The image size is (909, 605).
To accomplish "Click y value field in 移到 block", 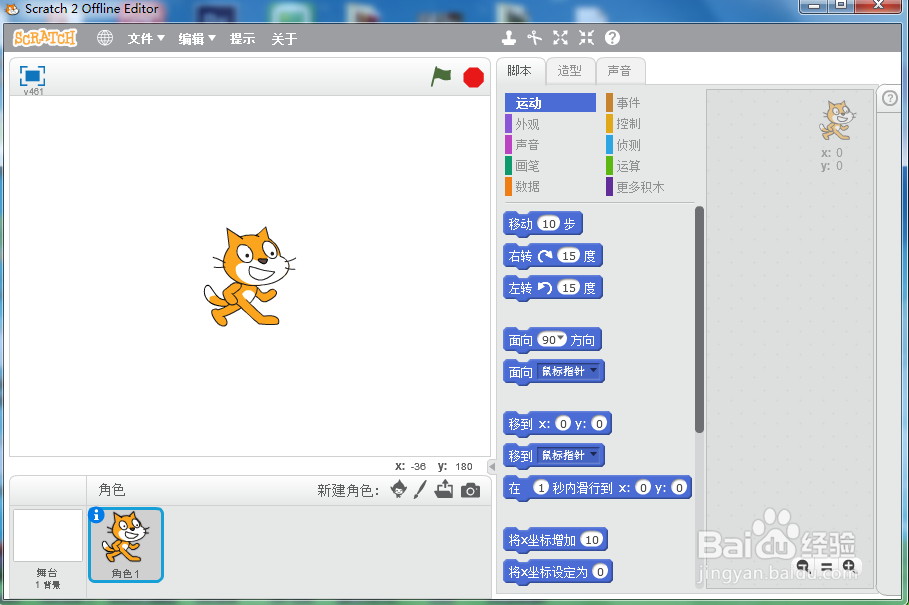I will [599, 424].
